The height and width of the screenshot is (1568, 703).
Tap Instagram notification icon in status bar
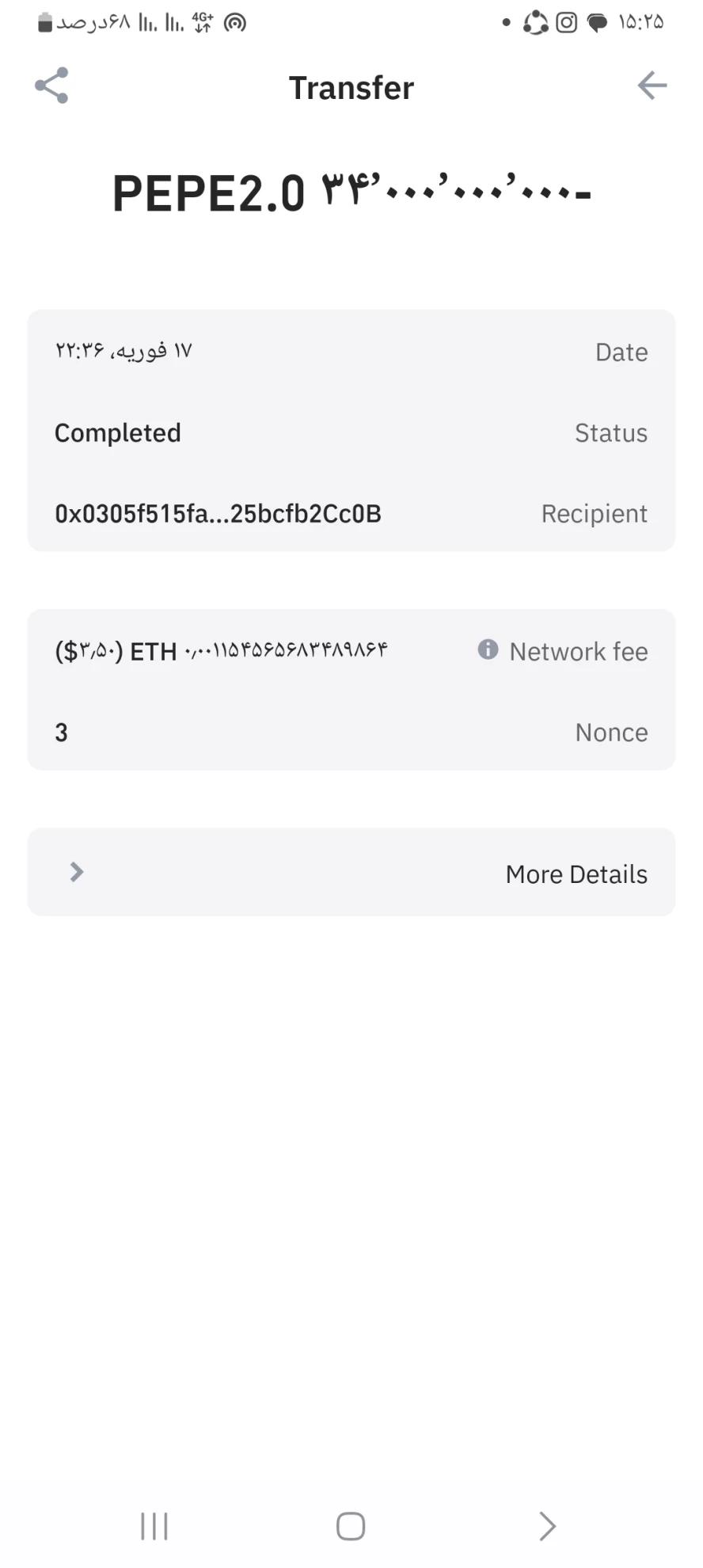click(x=566, y=22)
